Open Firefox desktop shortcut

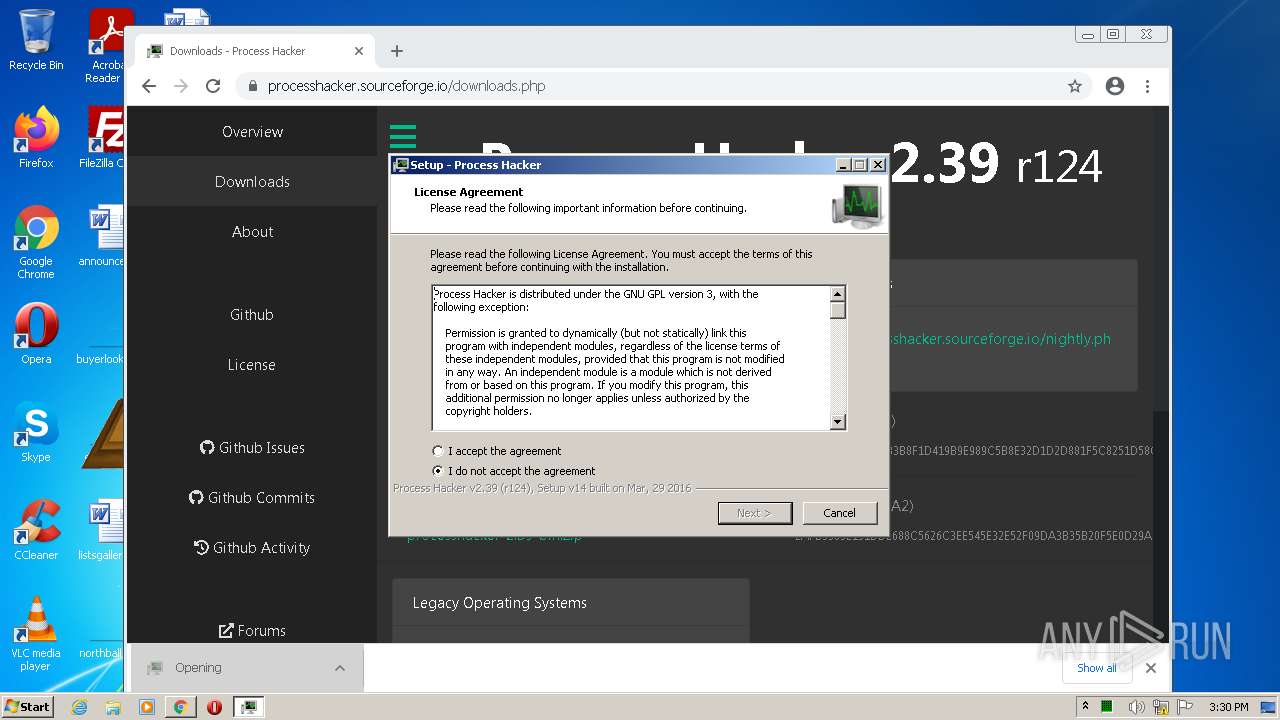pyautogui.click(x=36, y=137)
